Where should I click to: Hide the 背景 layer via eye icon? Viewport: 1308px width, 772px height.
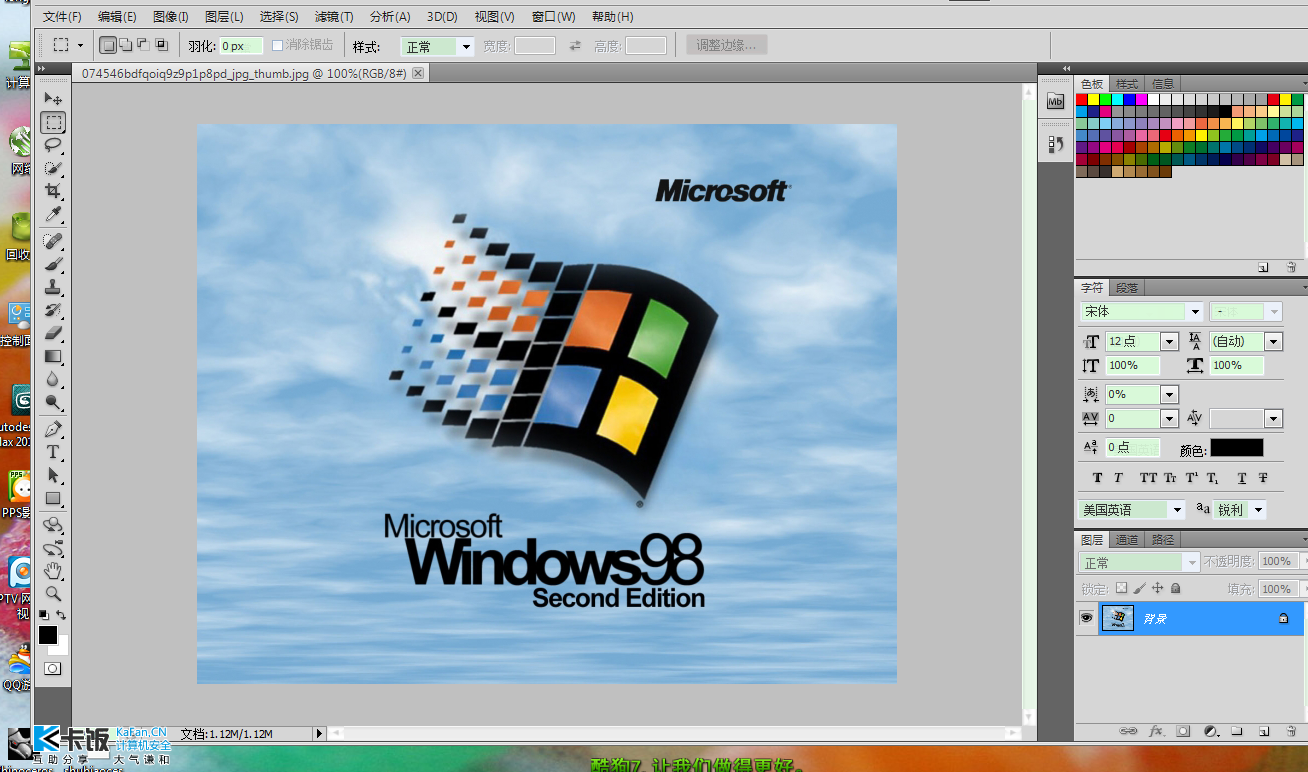coord(1086,619)
